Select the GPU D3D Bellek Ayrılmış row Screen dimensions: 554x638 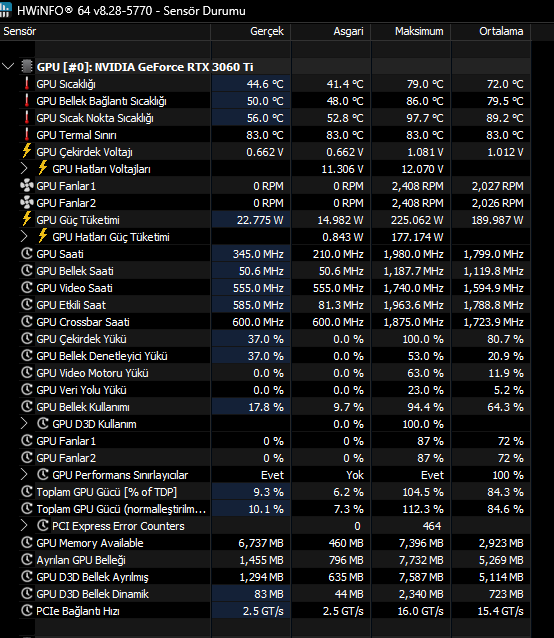[274, 577]
